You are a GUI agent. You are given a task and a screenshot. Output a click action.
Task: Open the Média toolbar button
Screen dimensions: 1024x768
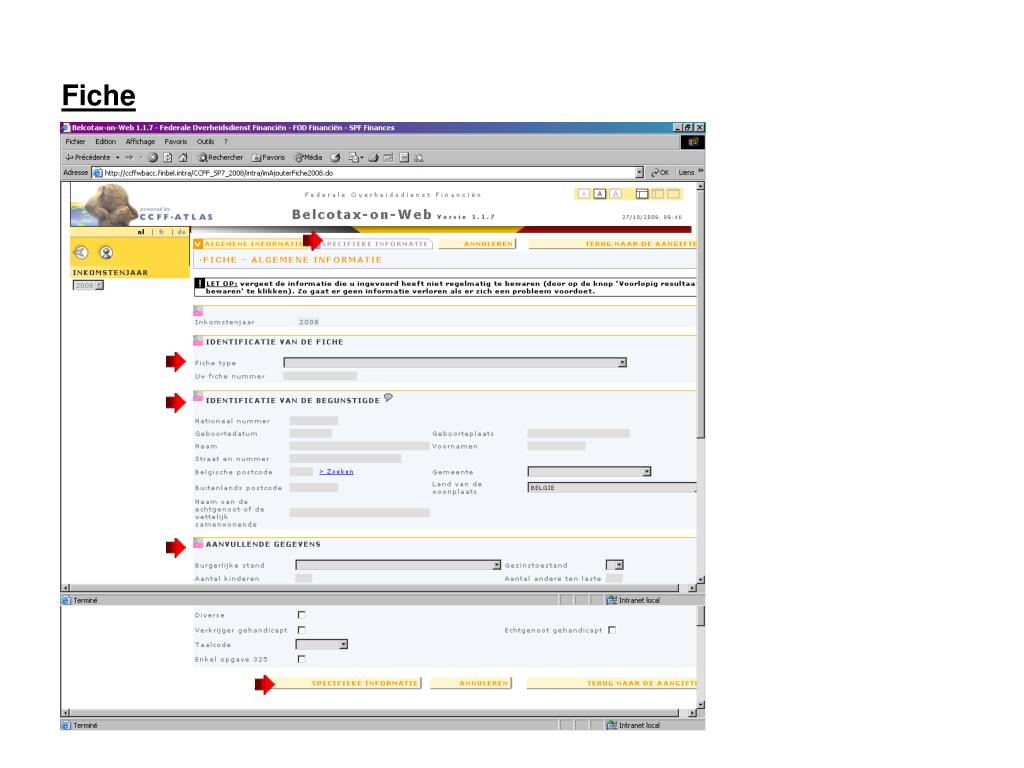point(308,157)
